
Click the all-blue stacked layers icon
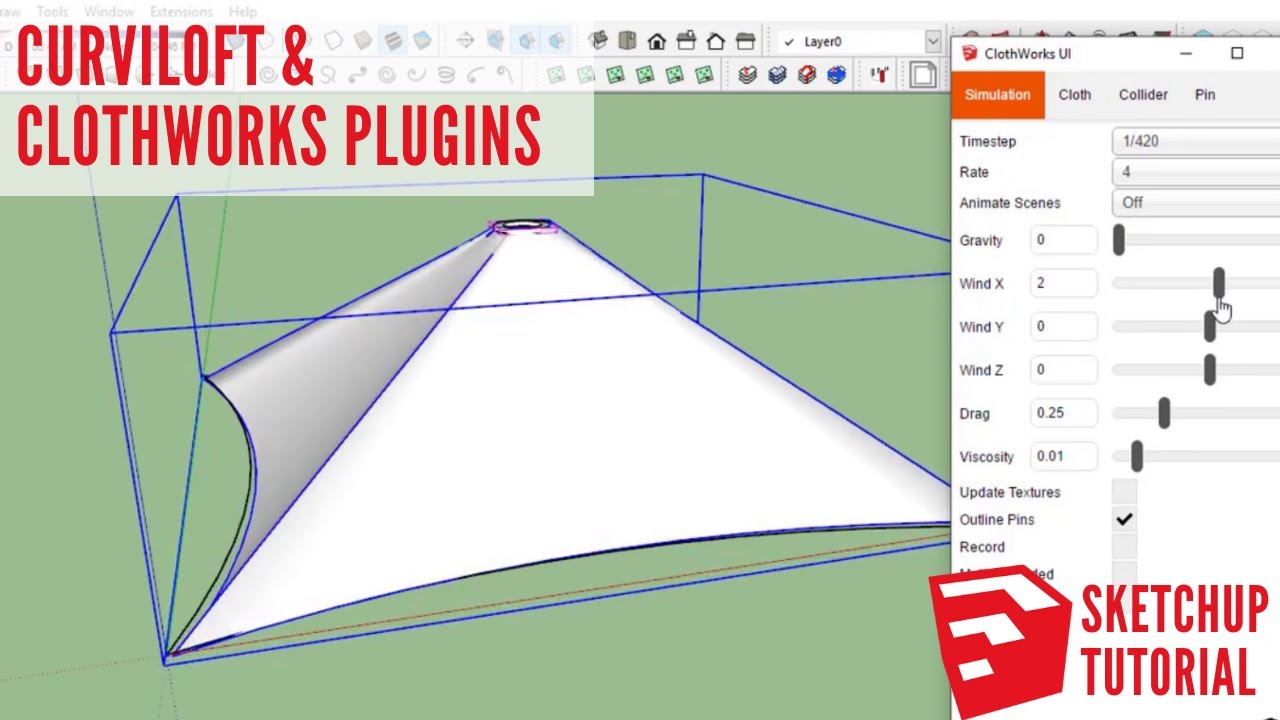pyautogui.click(x=777, y=74)
